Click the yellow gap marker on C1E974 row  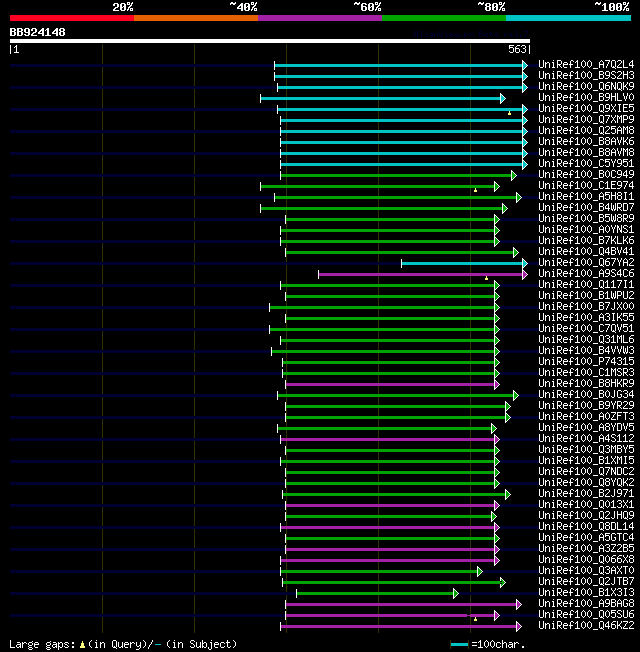click(475, 190)
